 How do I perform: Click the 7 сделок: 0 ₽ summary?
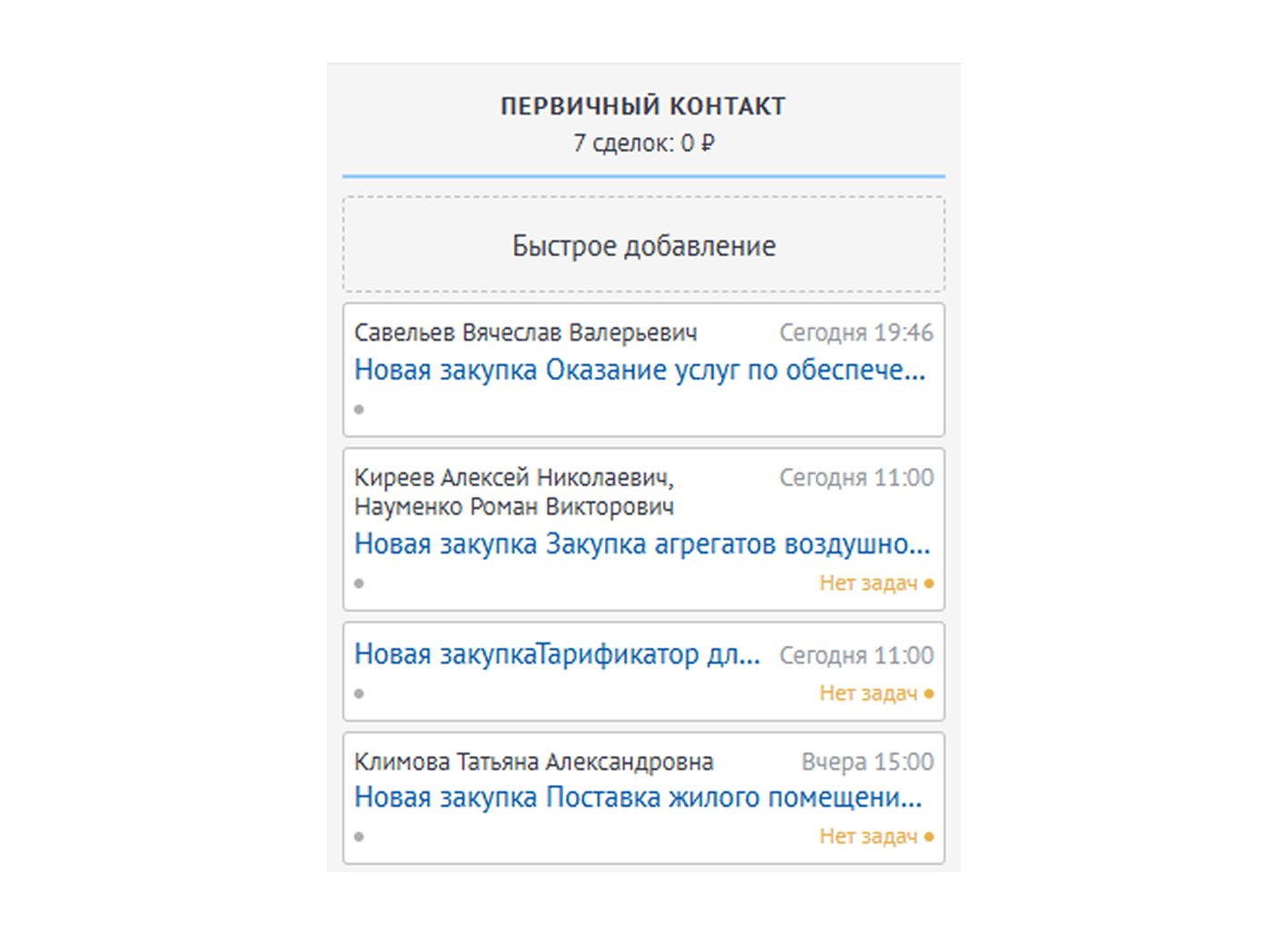point(643,143)
